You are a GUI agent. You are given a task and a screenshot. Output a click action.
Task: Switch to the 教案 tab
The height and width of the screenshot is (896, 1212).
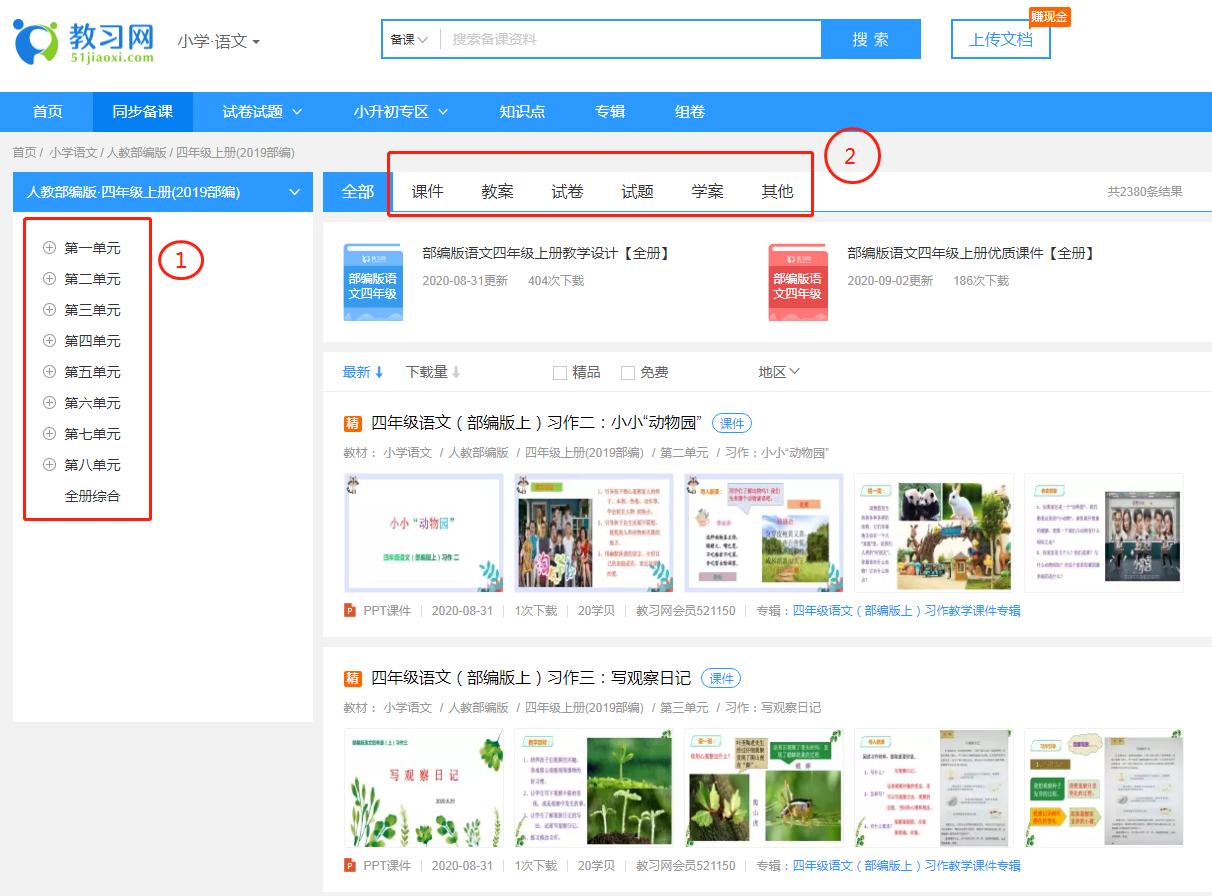497,191
